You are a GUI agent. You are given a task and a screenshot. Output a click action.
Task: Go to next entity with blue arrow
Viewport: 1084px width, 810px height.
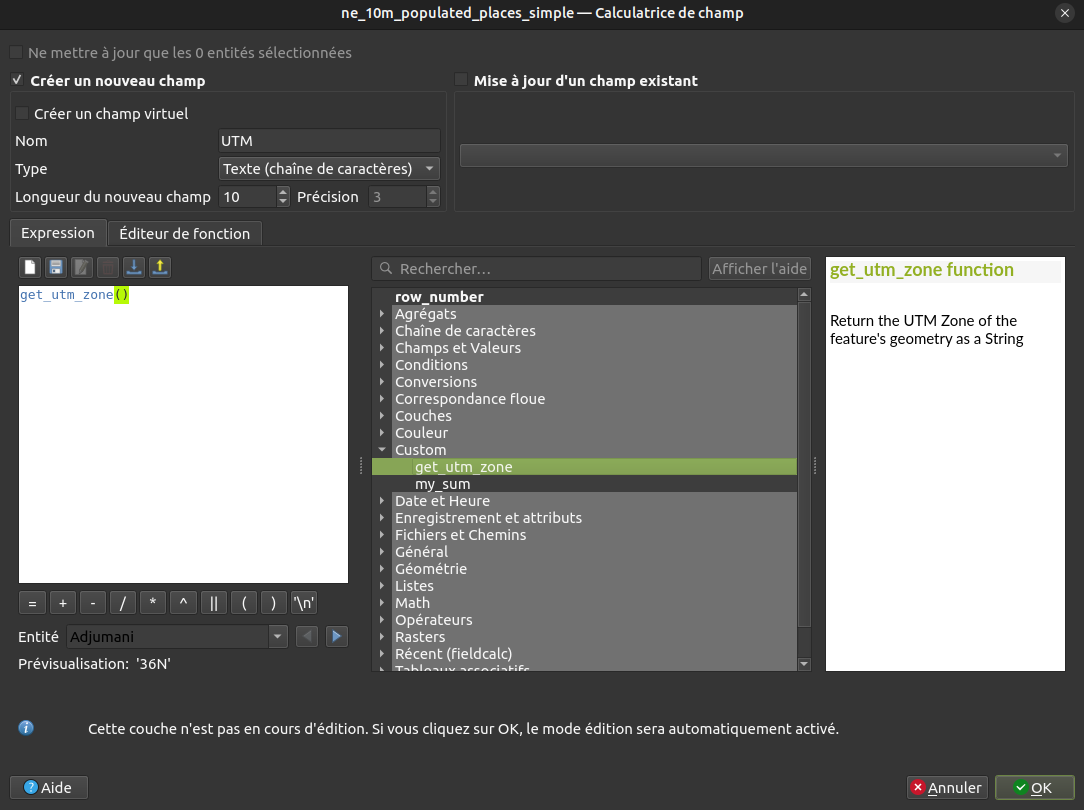click(x=336, y=636)
